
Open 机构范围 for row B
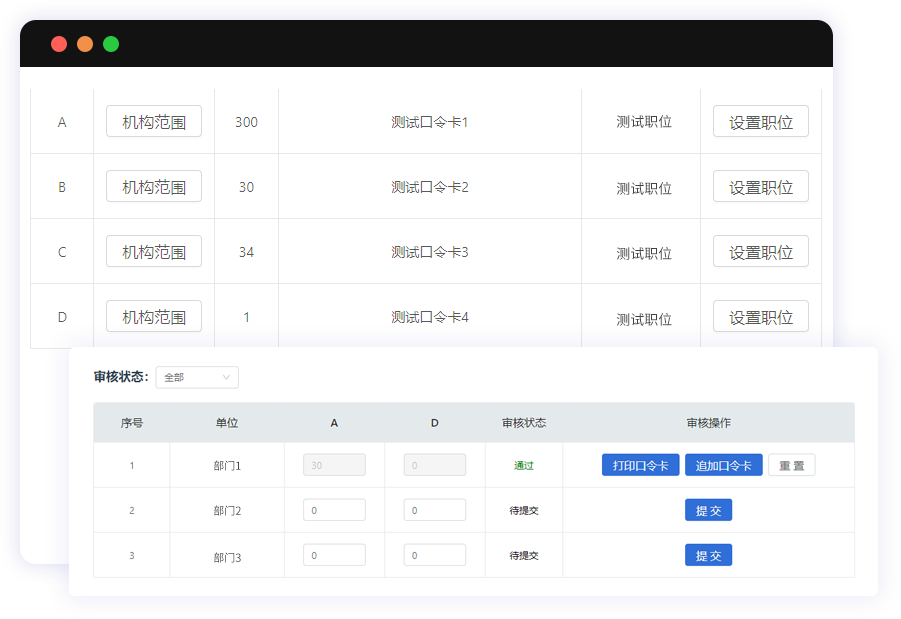[154, 186]
